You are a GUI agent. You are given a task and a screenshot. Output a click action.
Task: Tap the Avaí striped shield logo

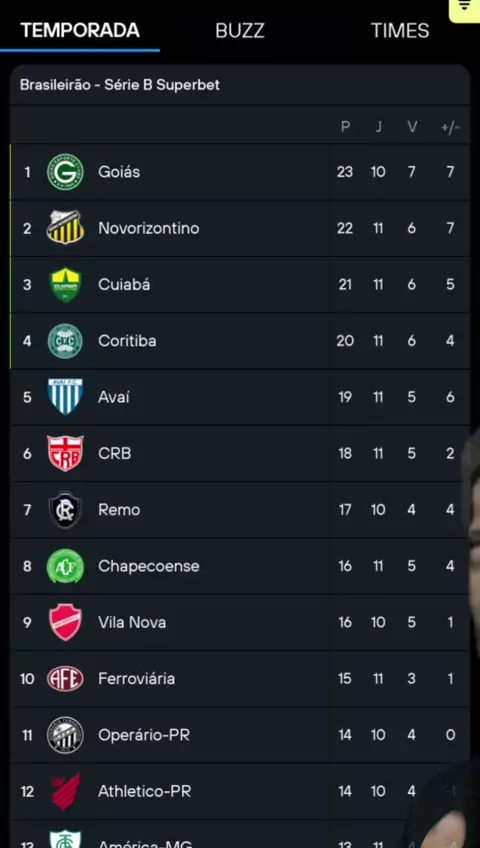click(x=65, y=397)
